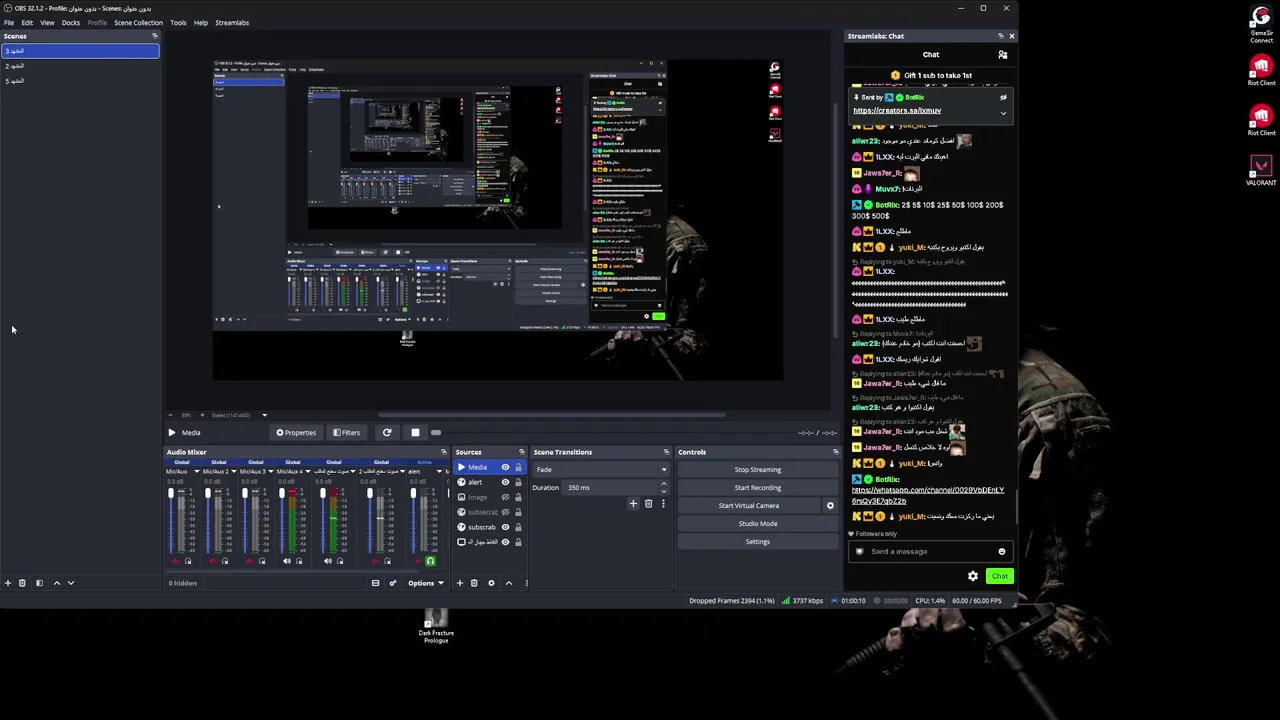Open the Edit menu
The width and height of the screenshot is (1280, 720).
click(x=27, y=22)
